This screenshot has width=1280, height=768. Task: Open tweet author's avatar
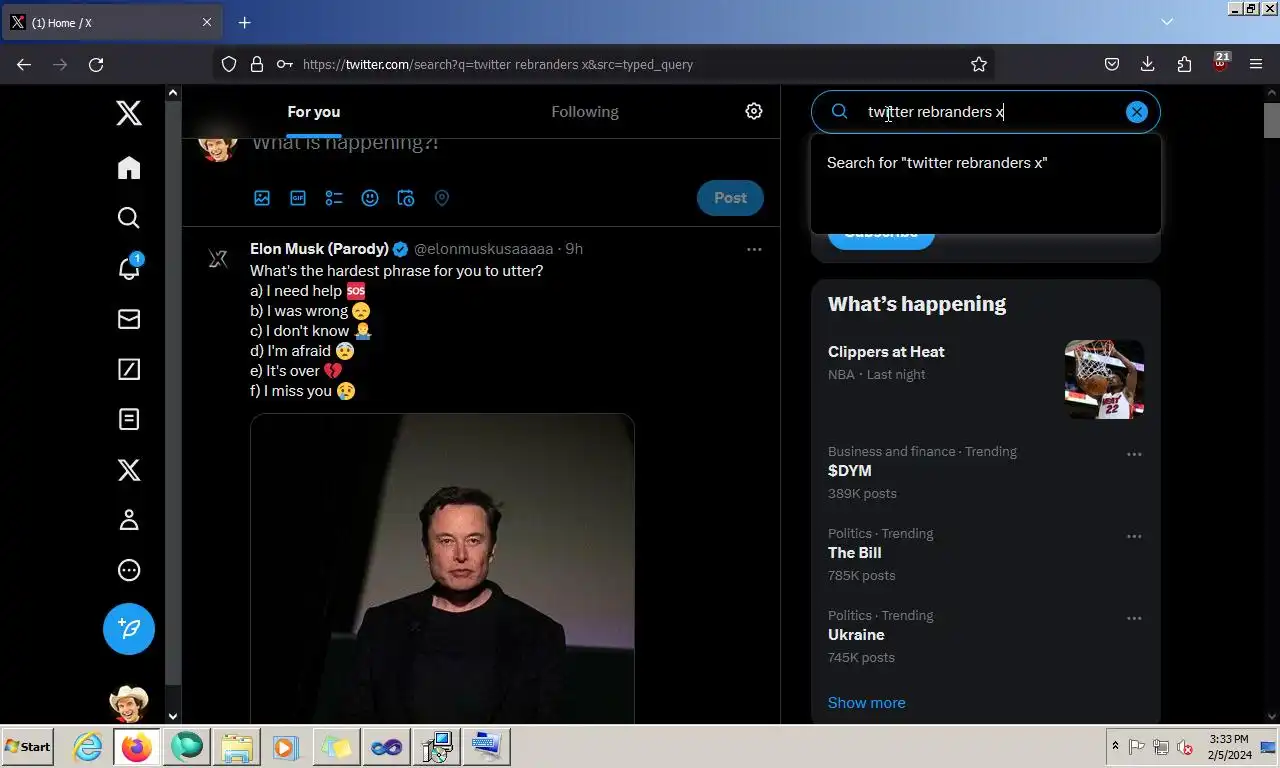click(x=218, y=259)
